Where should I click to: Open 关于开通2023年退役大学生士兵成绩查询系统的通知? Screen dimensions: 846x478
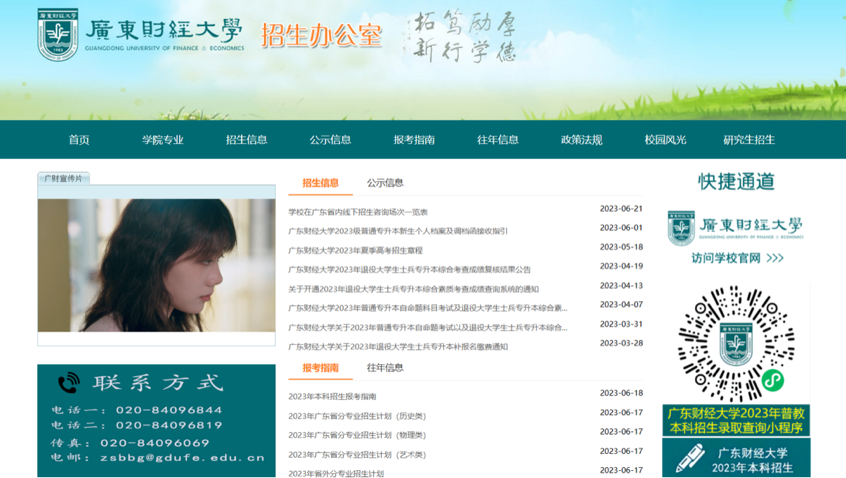[413, 289]
